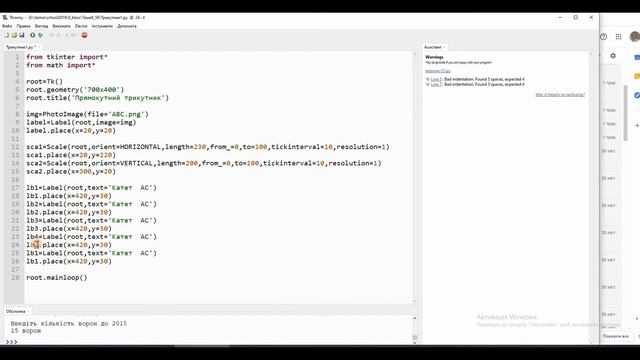Click line number 28 in gutter
Image resolution: width=640 pixels, height=360 pixels.
tap(15, 278)
